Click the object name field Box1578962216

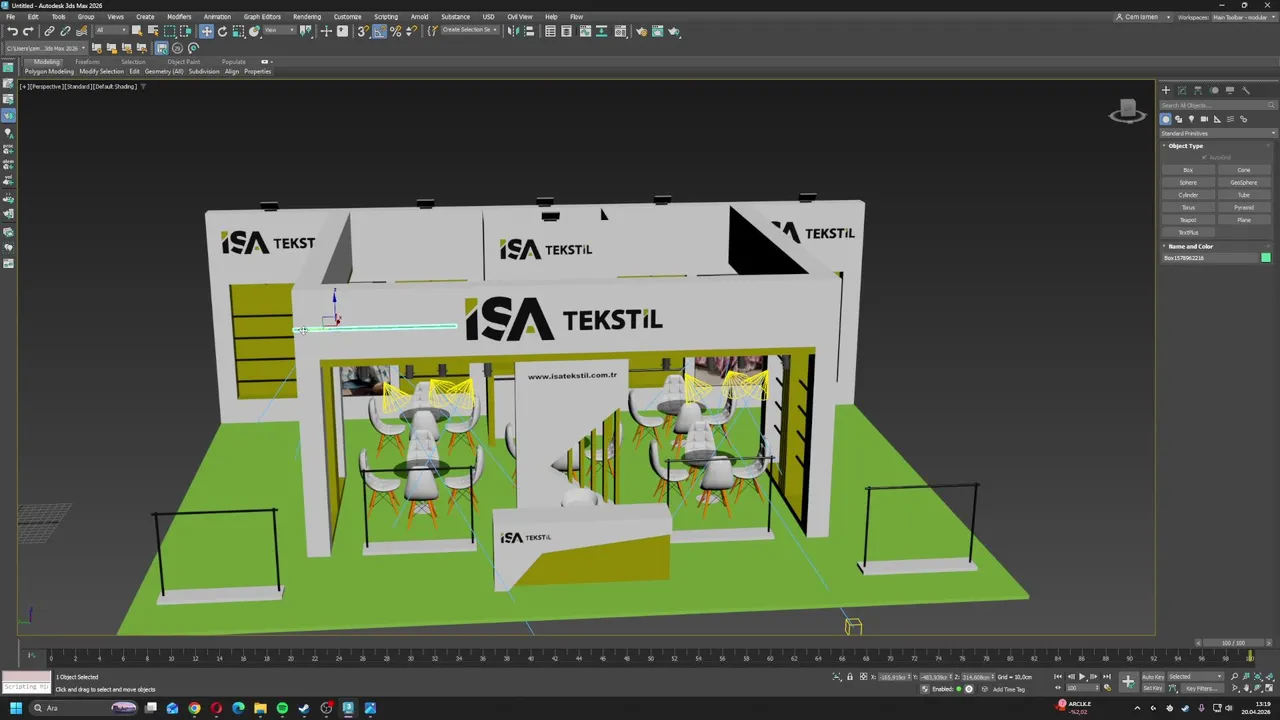click(x=1209, y=258)
